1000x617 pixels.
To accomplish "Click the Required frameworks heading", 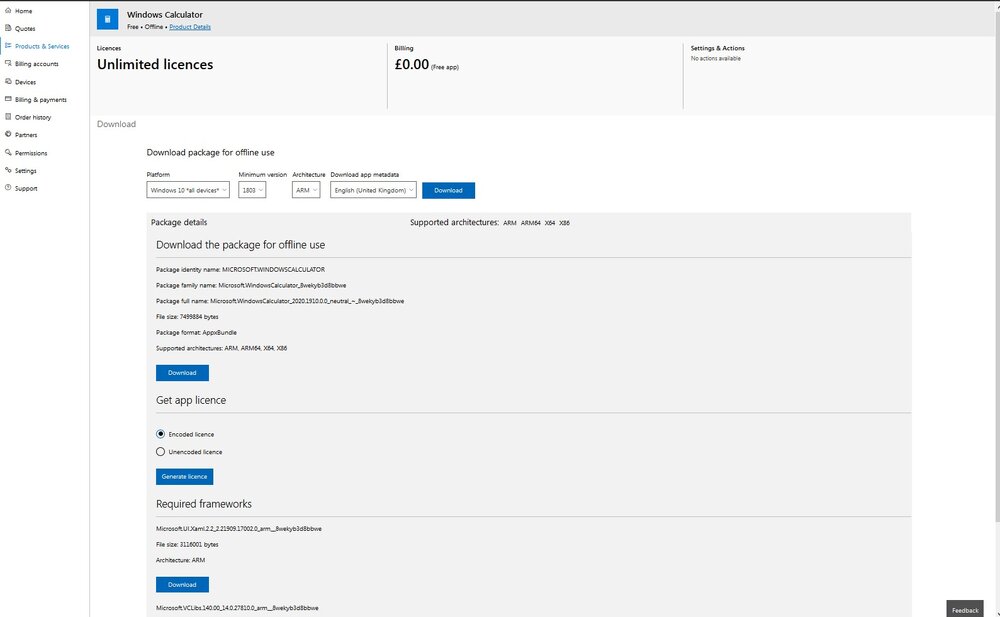I will (204, 504).
